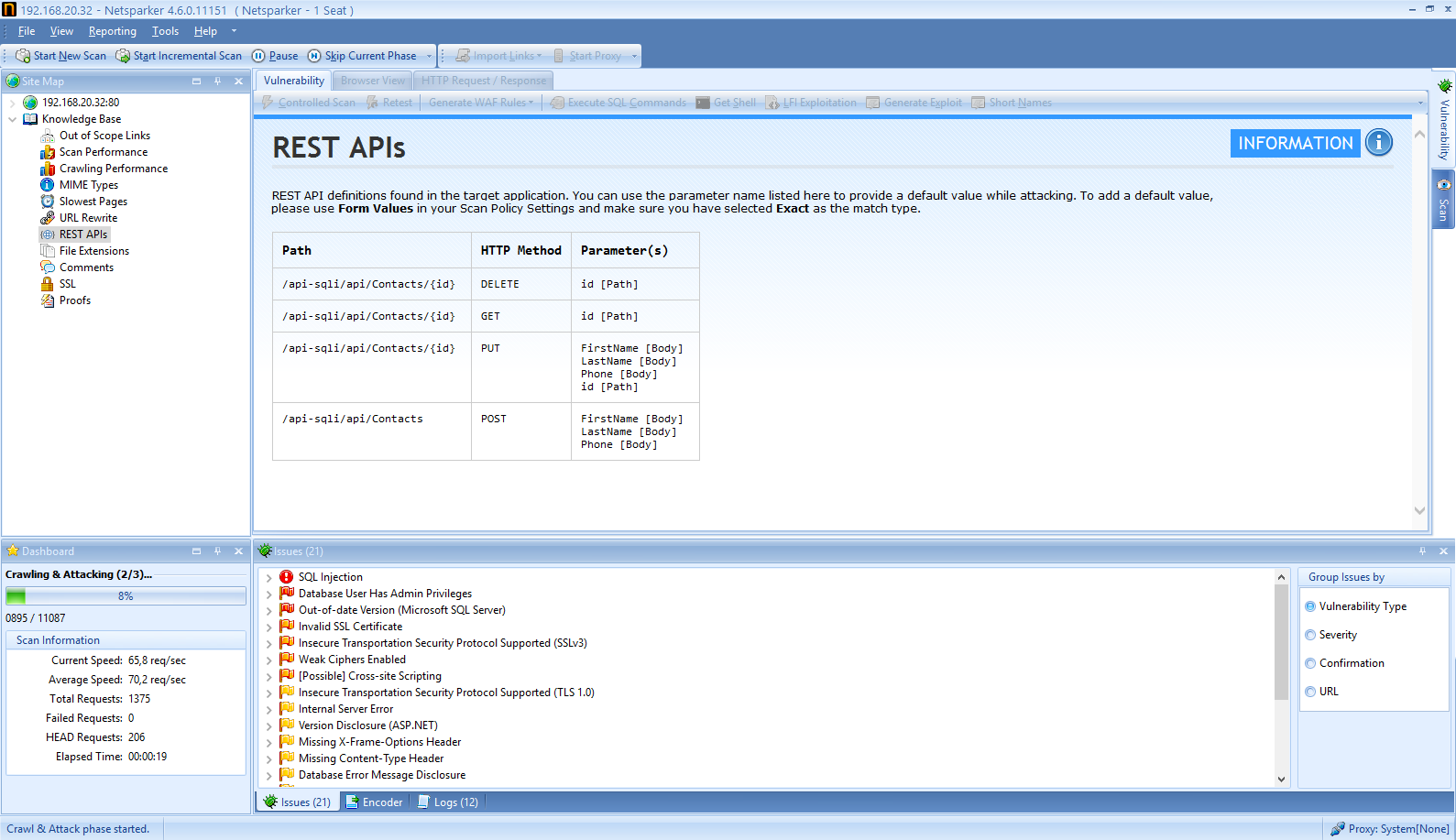Click the blue information circle icon
Screen dimensions: 1456x840
[x=1379, y=143]
